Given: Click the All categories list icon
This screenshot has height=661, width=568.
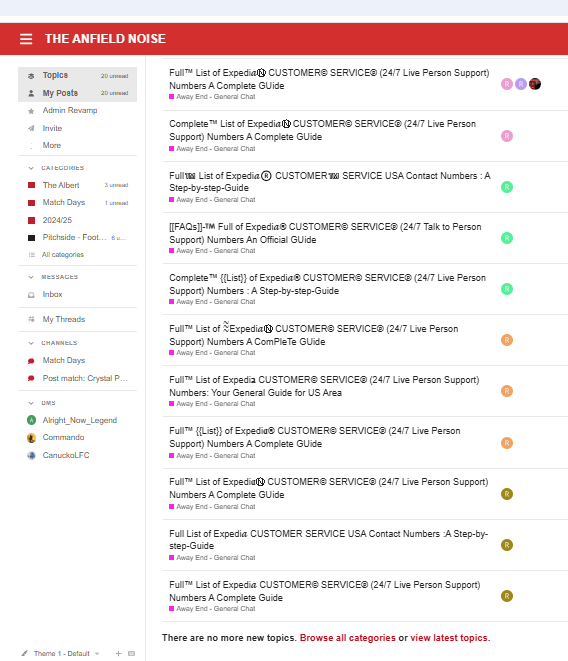Looking at the screenshot, I should pos(31,255).
